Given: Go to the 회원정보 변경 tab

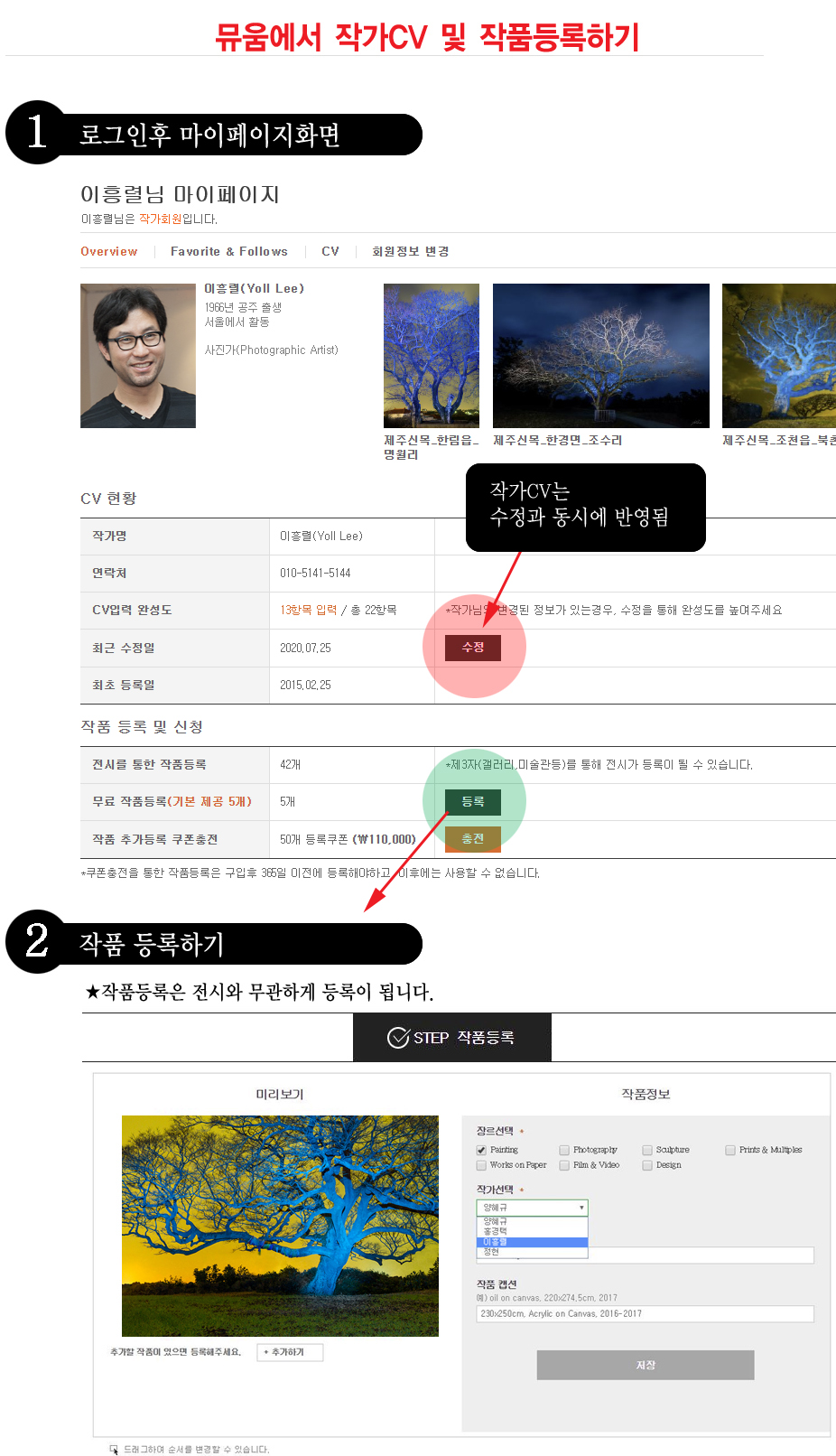Looking at the screenshot, I should (411, 252).
